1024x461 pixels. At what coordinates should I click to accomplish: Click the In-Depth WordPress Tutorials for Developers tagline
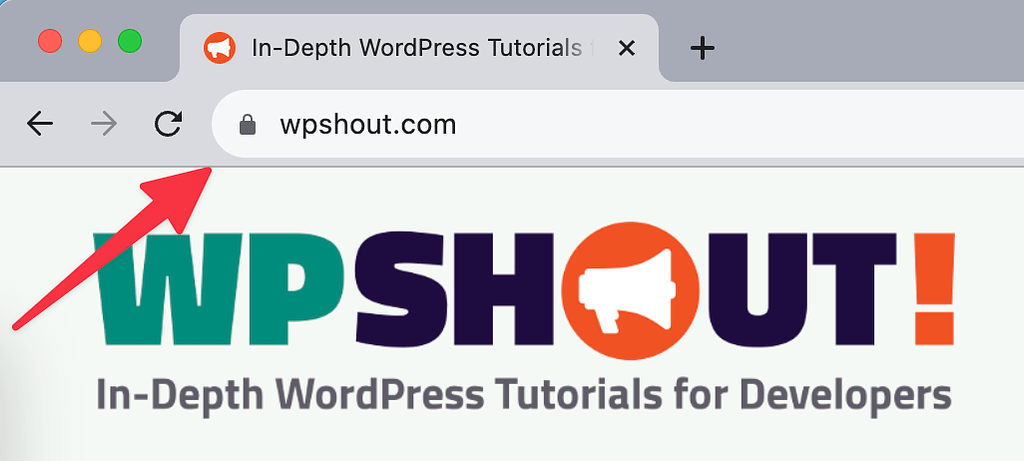coord(523,396)
